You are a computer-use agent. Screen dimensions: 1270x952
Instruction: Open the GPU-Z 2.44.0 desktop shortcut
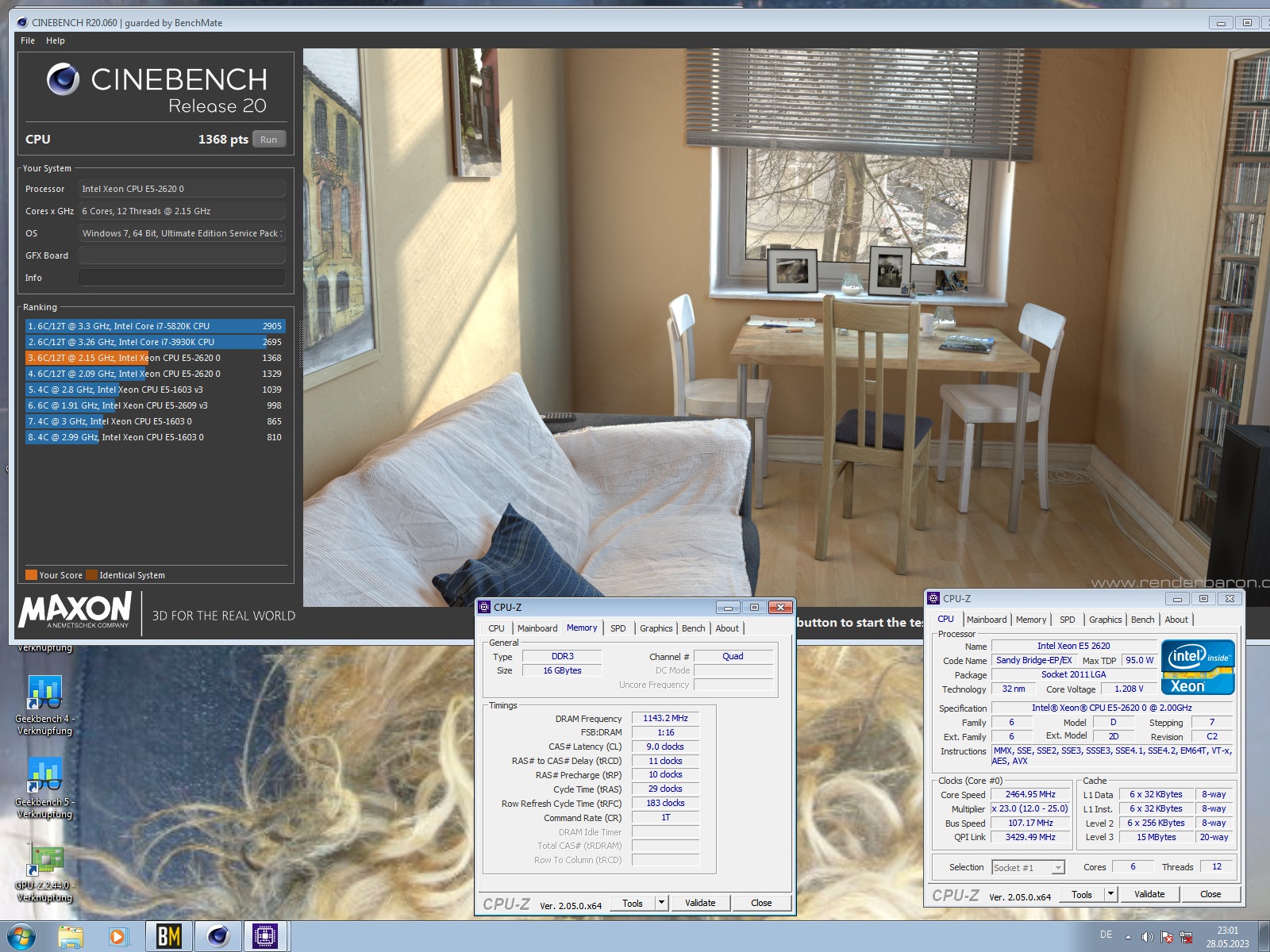(45, 872)
